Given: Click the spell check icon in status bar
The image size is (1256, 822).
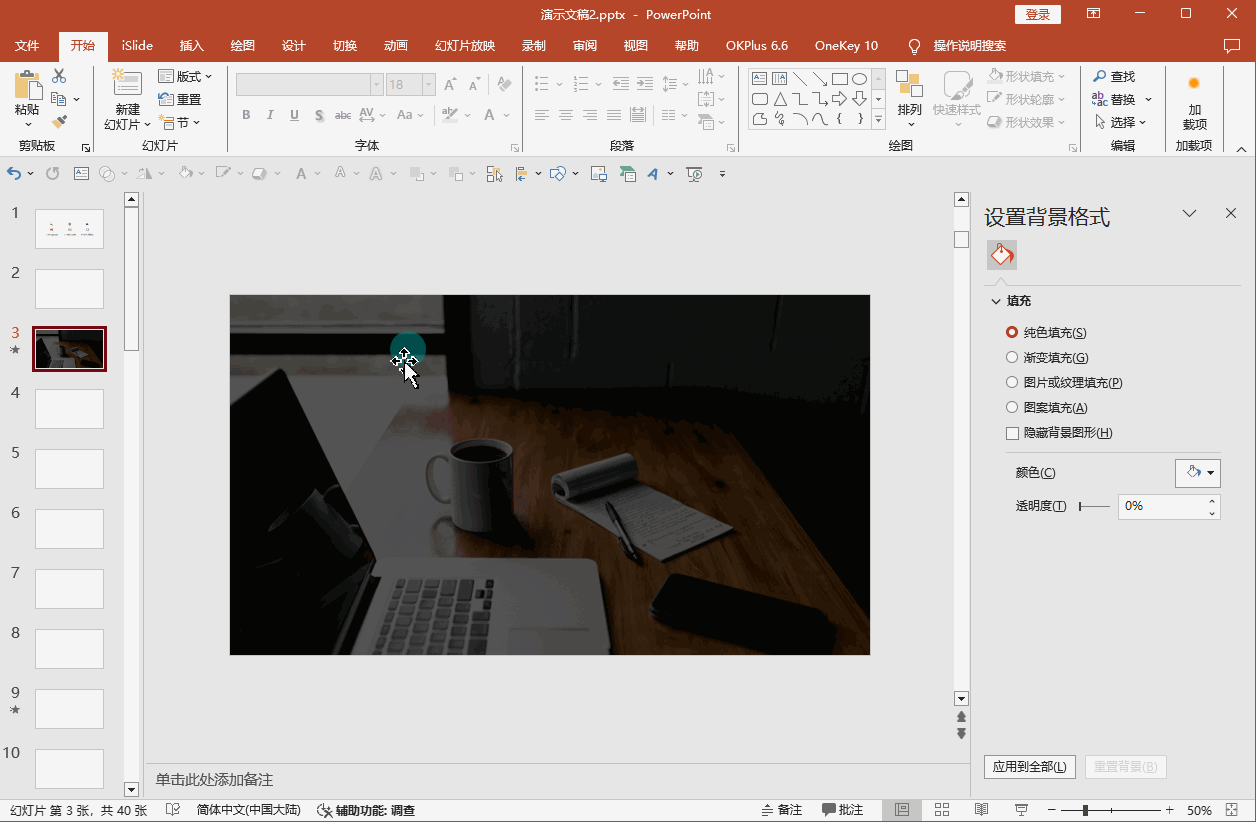Looking at the screenshot, I should [x=173, y=810].
